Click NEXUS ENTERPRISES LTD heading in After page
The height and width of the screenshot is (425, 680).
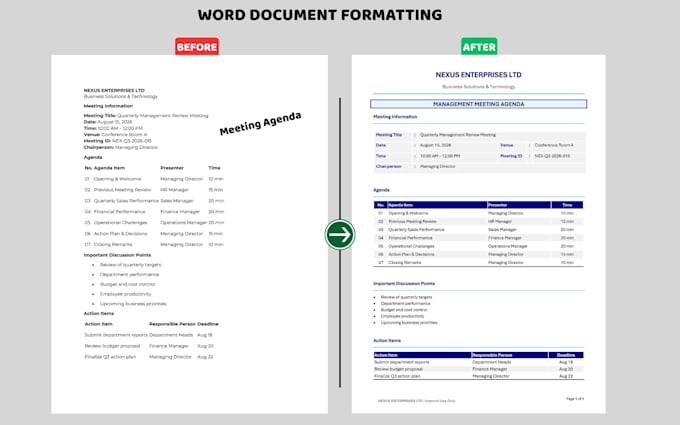(x=478, y=75)
